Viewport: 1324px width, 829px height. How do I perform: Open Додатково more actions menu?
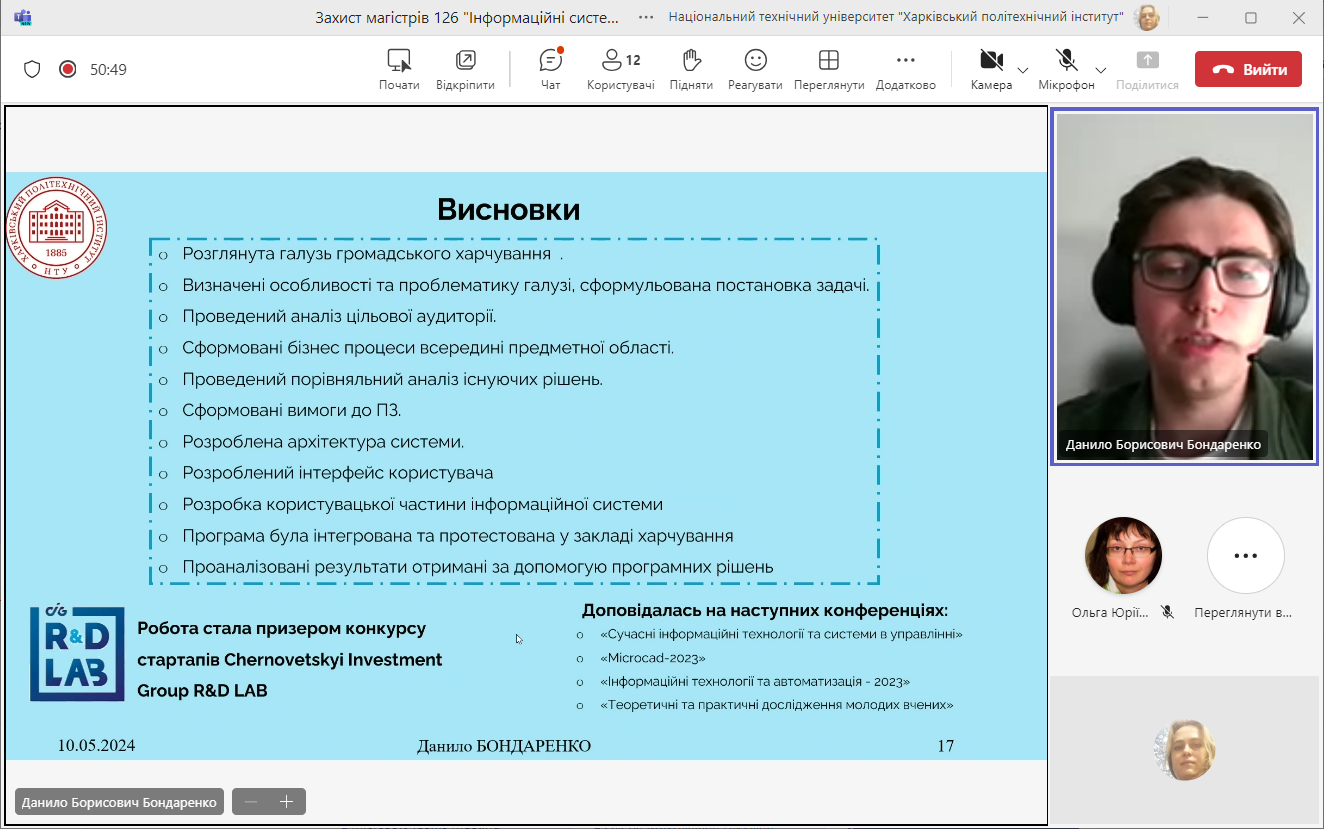pos(905,69)
